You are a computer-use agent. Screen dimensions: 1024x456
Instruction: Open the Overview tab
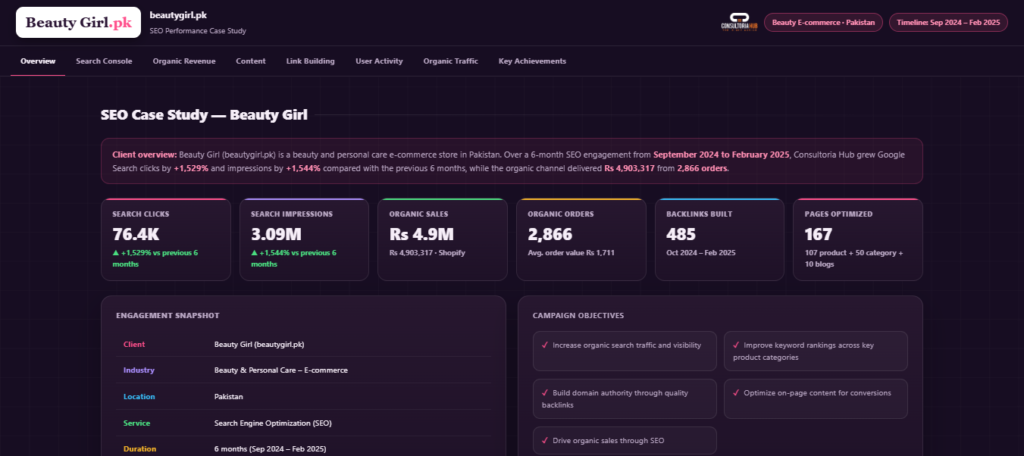point(38,61)
